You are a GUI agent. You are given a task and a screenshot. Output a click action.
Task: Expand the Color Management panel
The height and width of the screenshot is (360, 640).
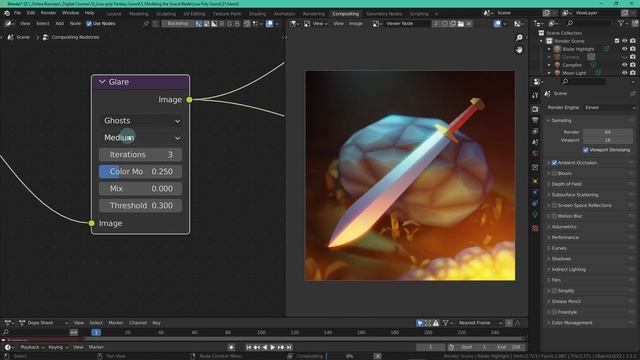coord(548,323)
